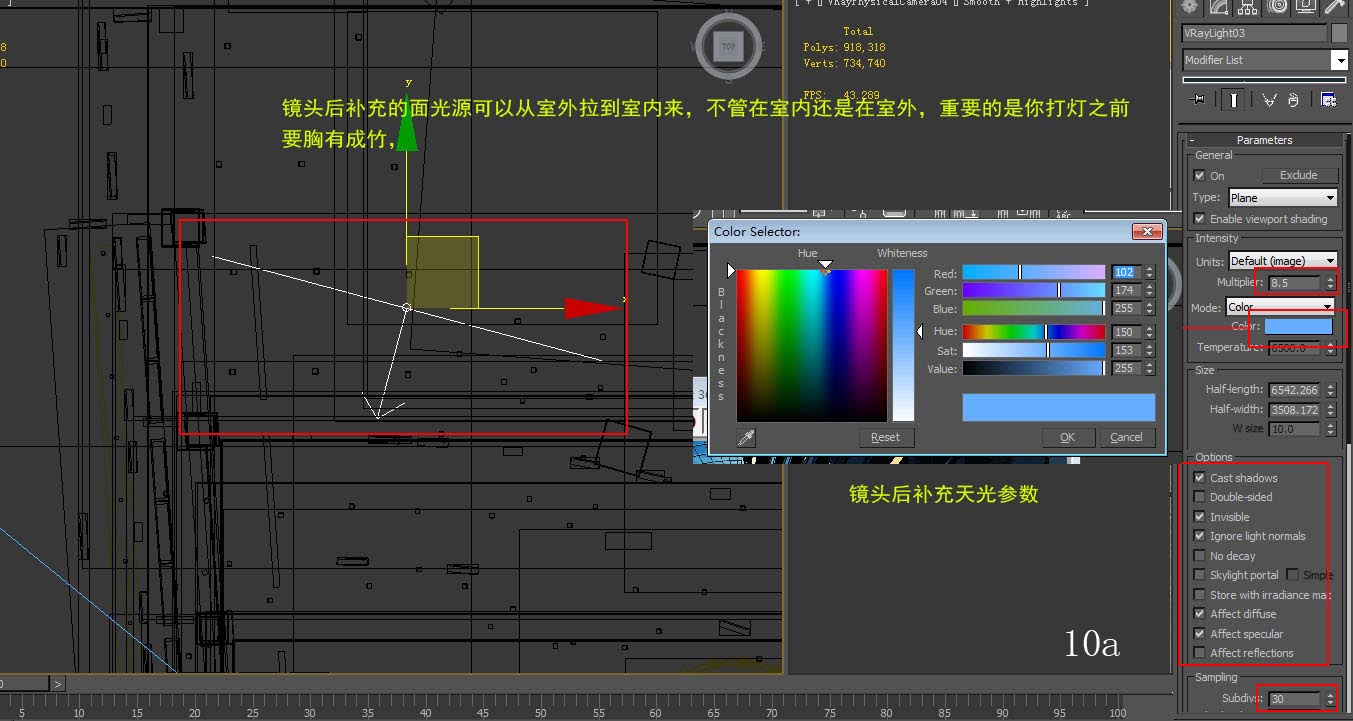Click inside the hue/blackness color field
Viewport: 1353px width, 721px height.
tap(812, 345)
